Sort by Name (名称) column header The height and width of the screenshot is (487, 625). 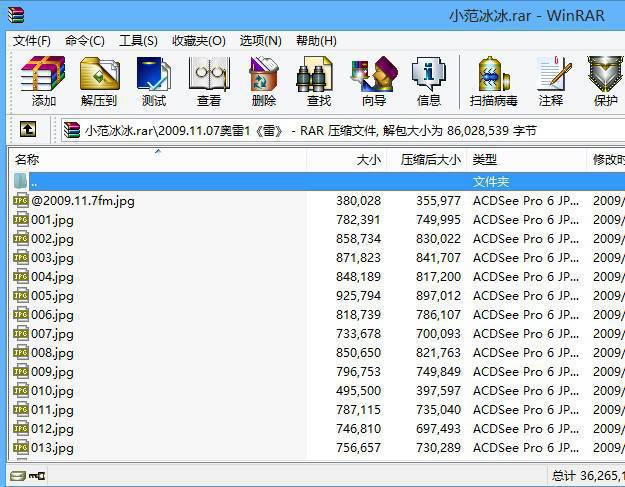coord(157,160)
